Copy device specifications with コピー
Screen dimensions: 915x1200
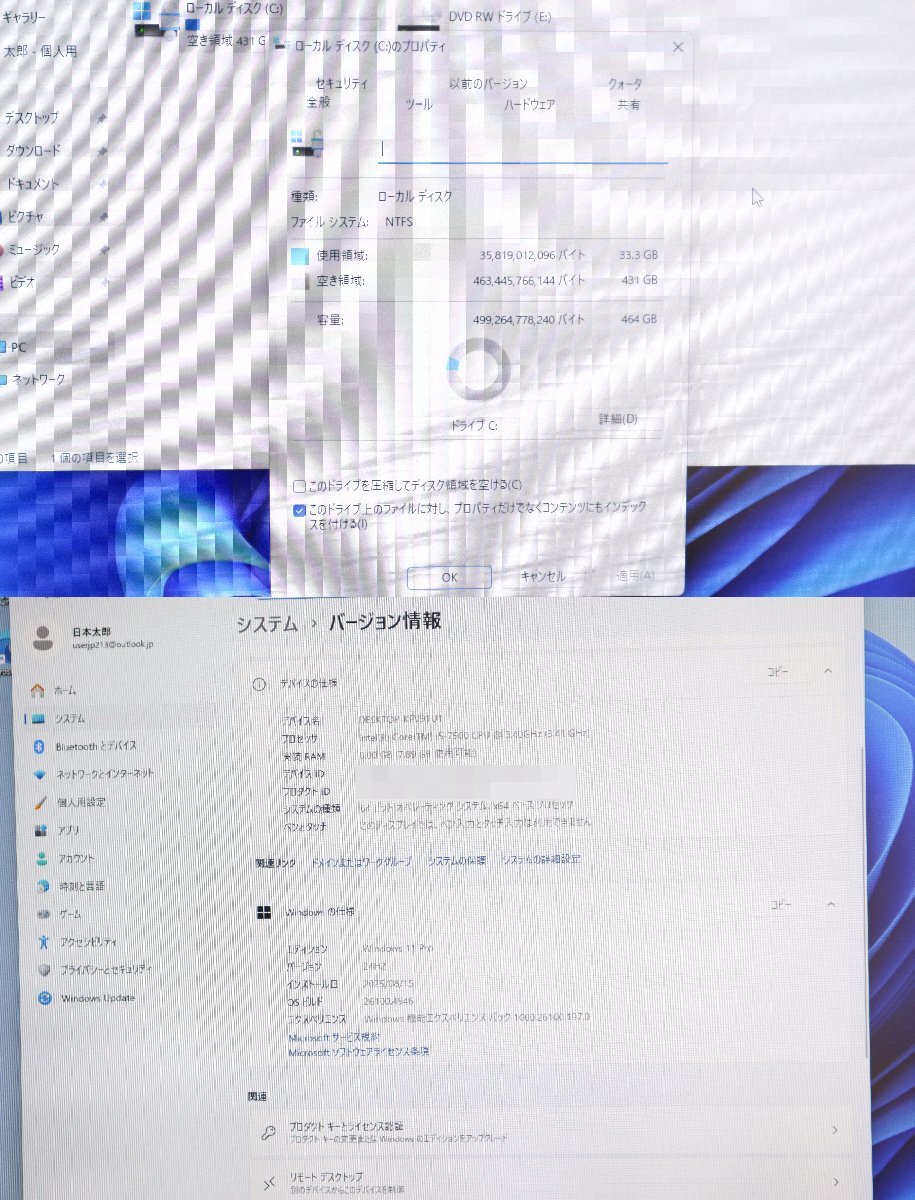777,672
